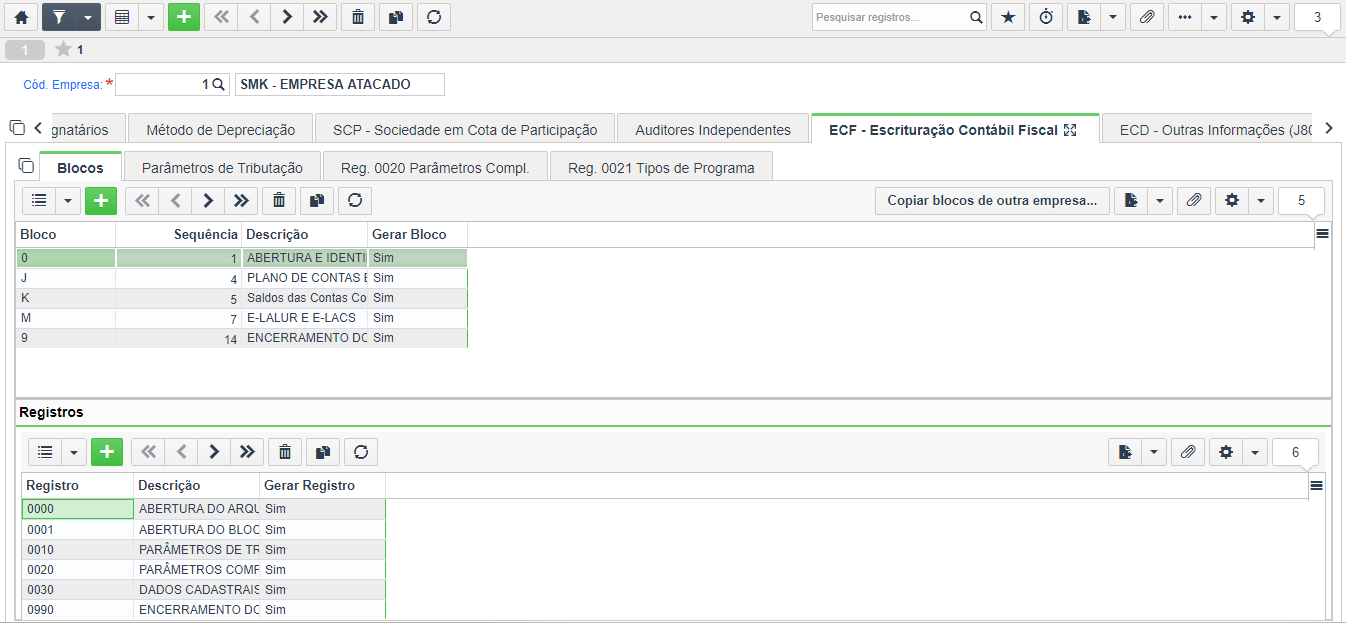Viewport: 1346px width, 623px height.
Task: Open favorites star button in top toolbar
Action: click(x=1008, y=17)
